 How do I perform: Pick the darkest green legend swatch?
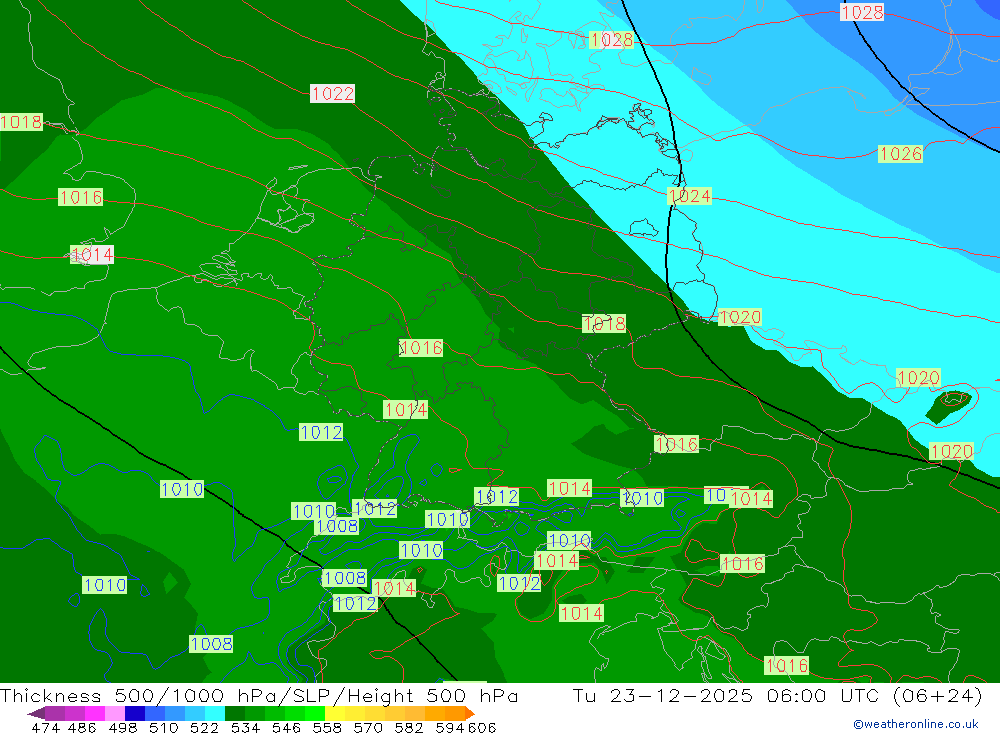tap(235, 713)
